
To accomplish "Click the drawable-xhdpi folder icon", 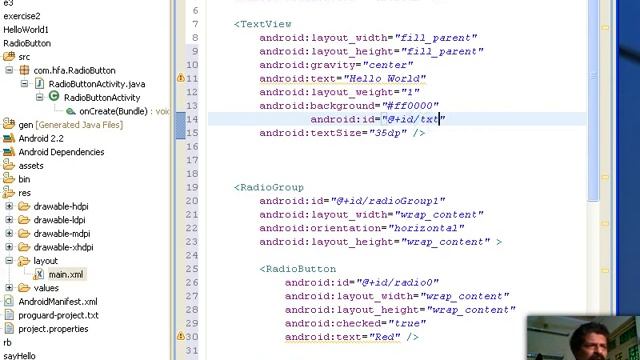I will click(x=24, y=247).
